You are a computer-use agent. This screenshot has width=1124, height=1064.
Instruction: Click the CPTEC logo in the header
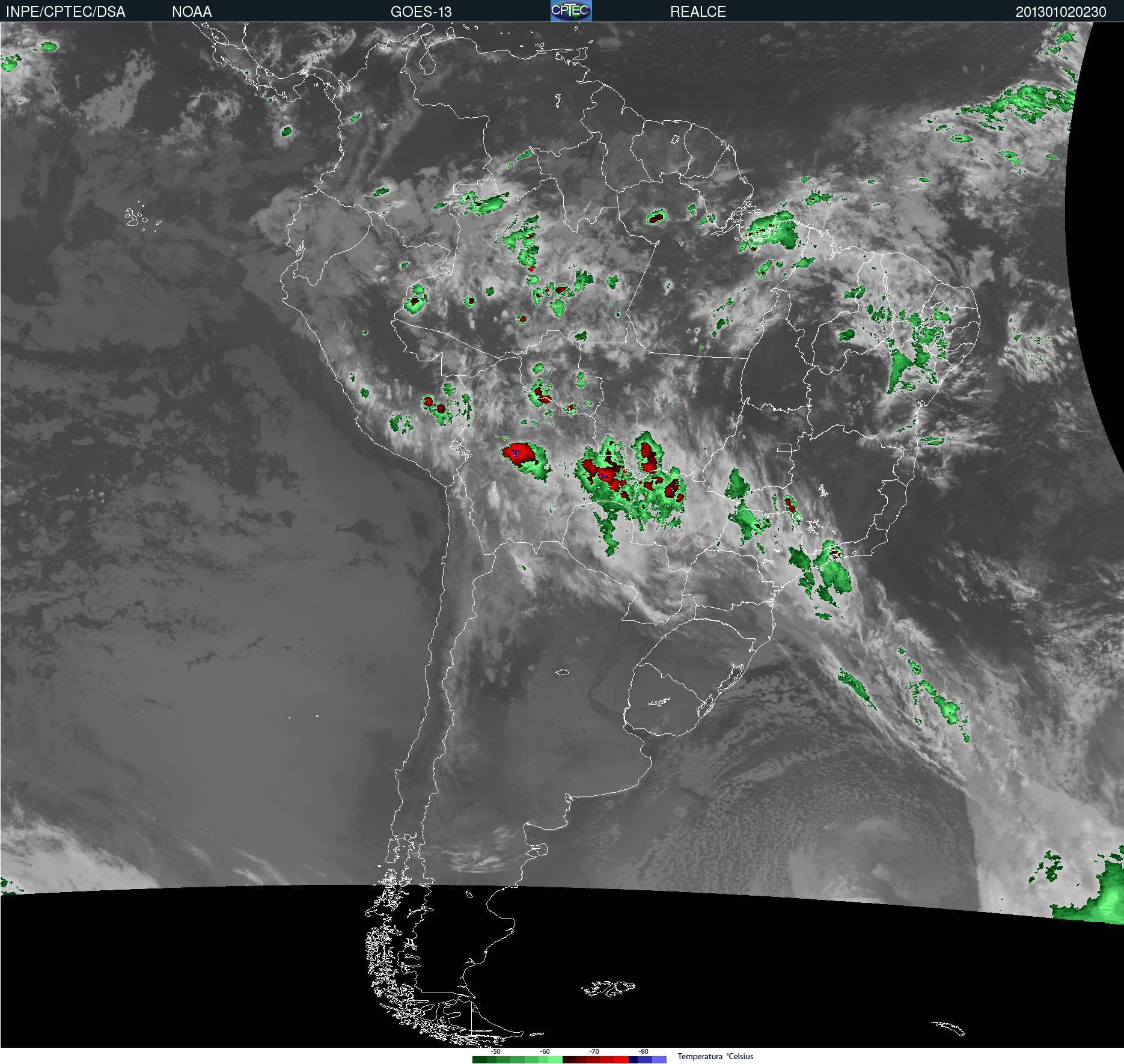(x=571, y=11)
